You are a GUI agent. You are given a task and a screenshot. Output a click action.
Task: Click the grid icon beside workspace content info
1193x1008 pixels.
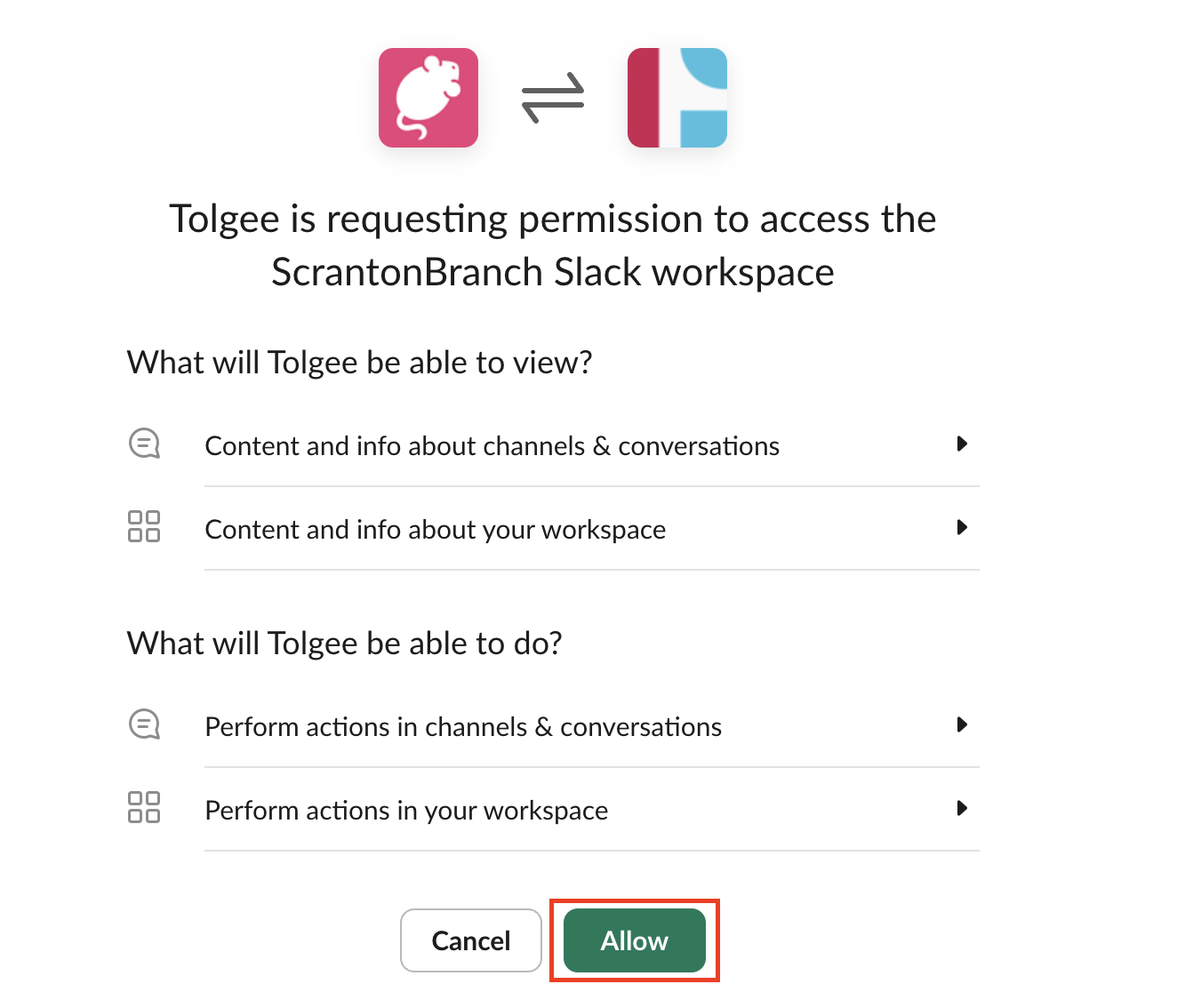coord(144,526)
